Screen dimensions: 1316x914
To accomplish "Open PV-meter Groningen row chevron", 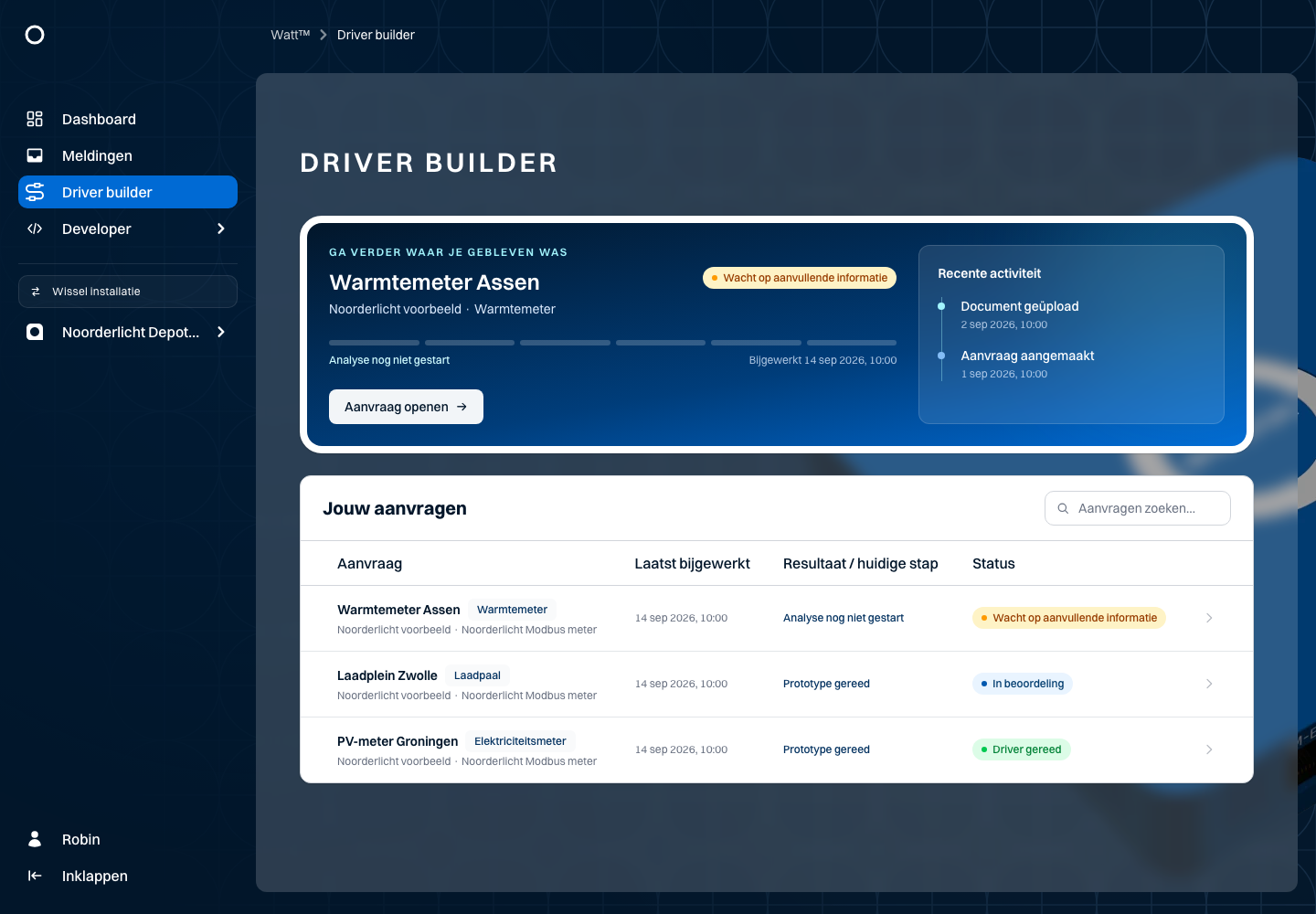I will [1209, 749].
